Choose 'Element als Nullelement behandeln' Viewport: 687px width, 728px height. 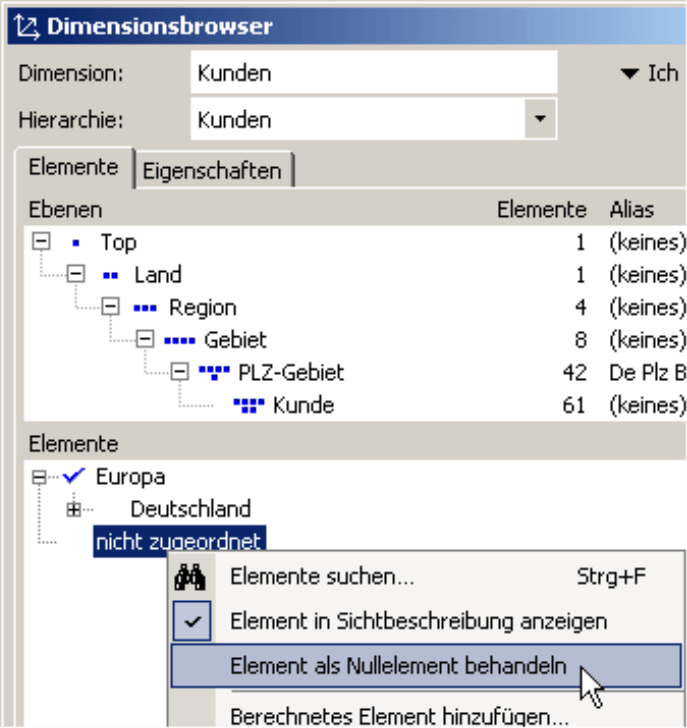pos(398,666)
